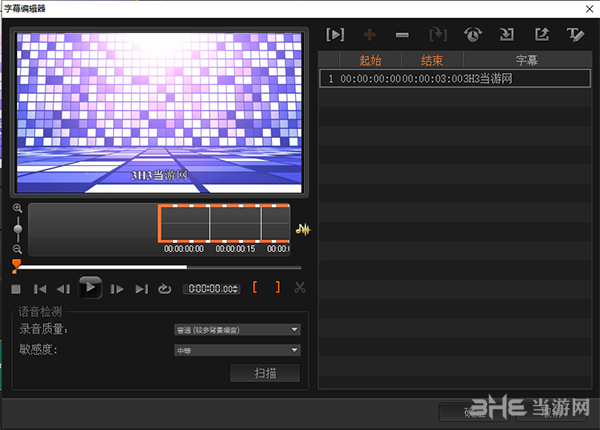The image size is (600, 430).
Task: Step back one frame
Action: [64, 289]
